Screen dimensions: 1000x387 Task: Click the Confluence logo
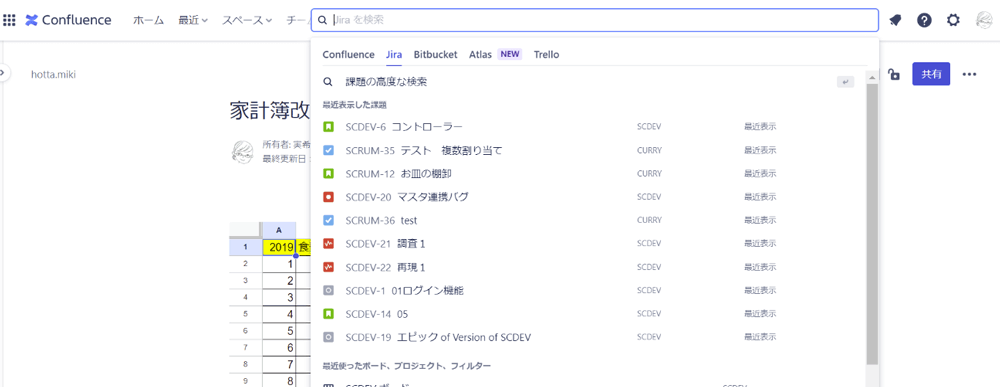68,20
